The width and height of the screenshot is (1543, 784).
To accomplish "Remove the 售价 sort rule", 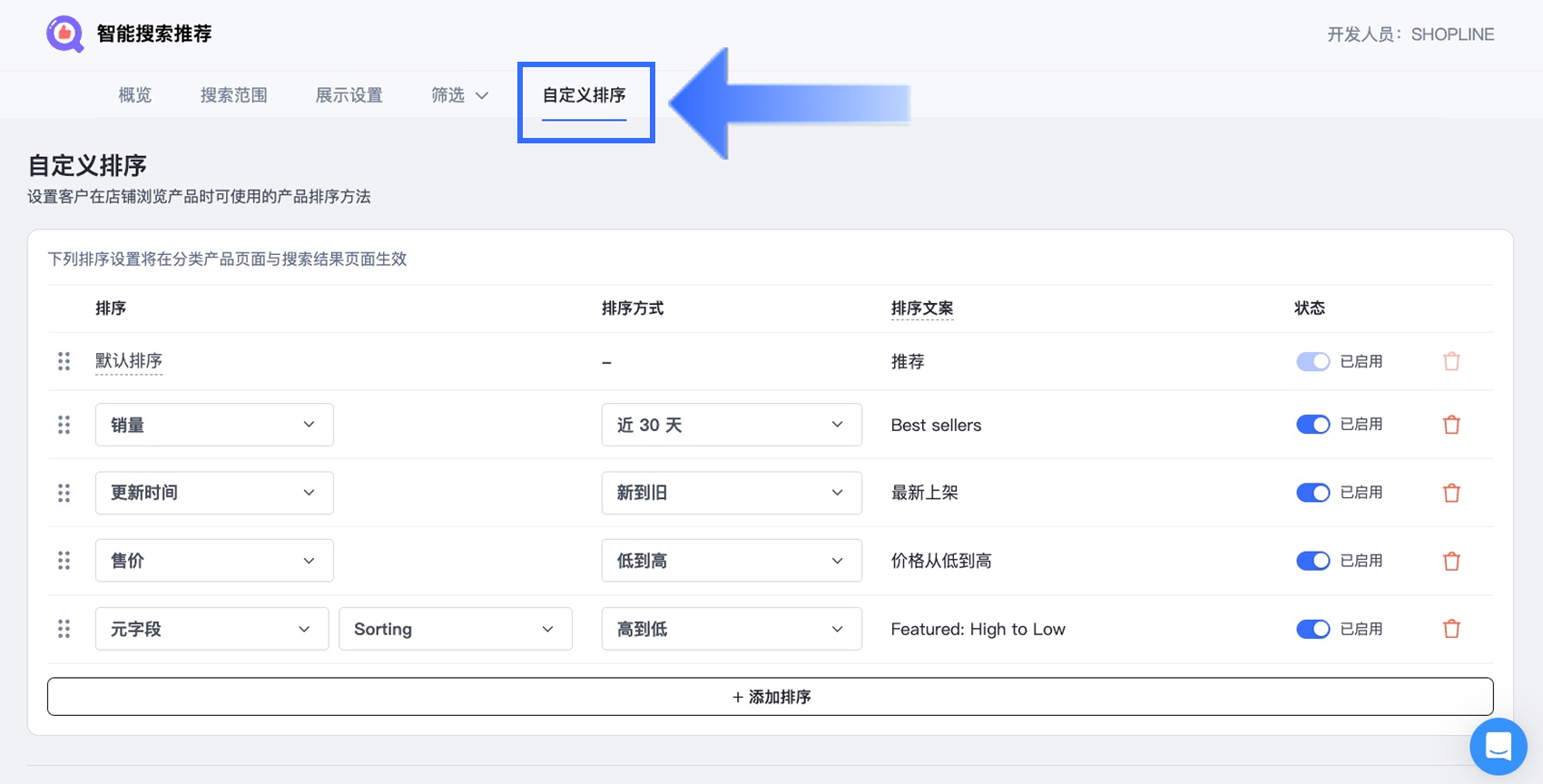I will click(x=1451, y=561).
